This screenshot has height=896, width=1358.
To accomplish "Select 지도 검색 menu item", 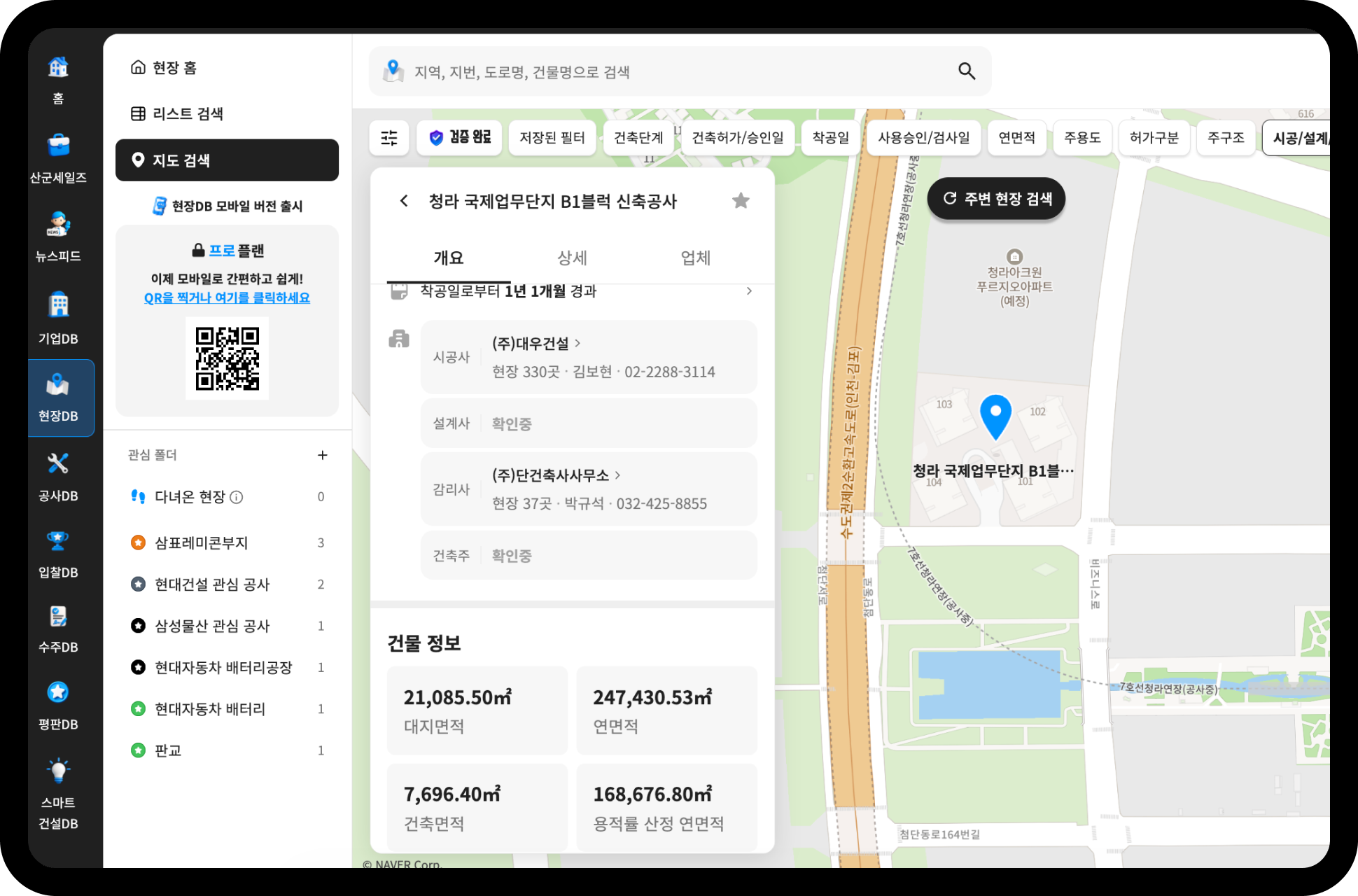I will (x=227, y=160).
